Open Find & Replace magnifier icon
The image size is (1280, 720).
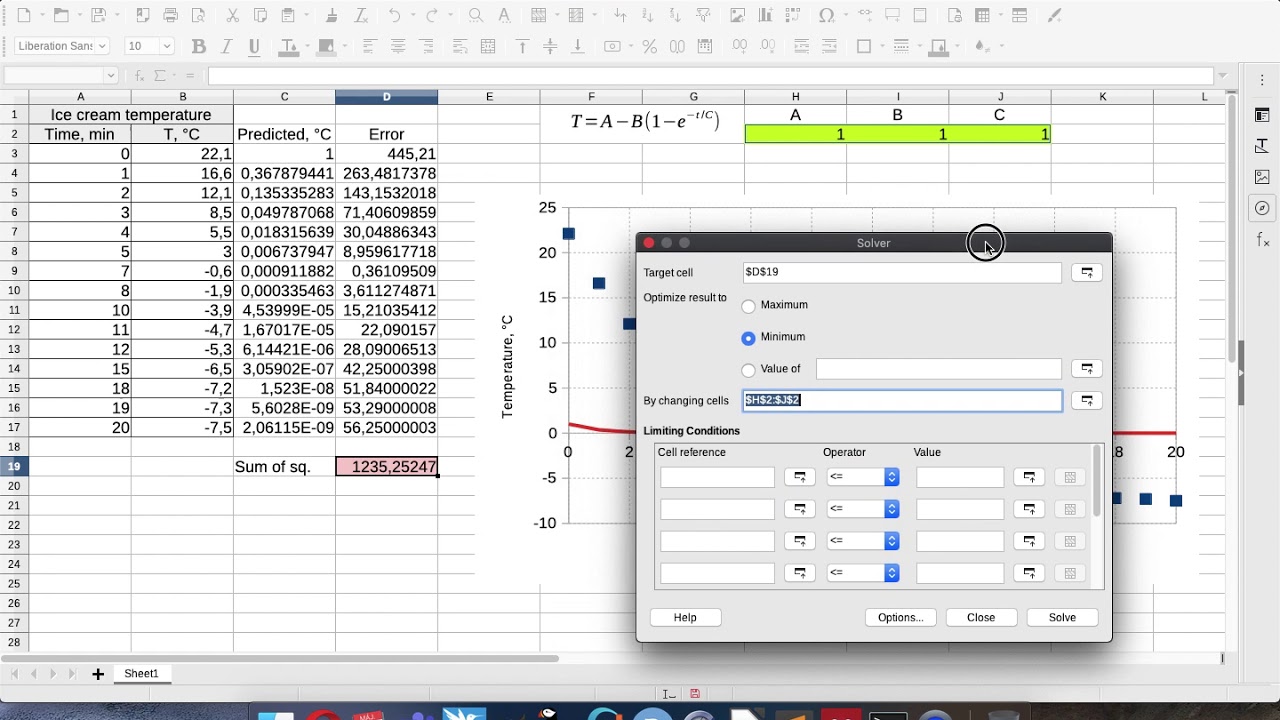pos(476,15)
